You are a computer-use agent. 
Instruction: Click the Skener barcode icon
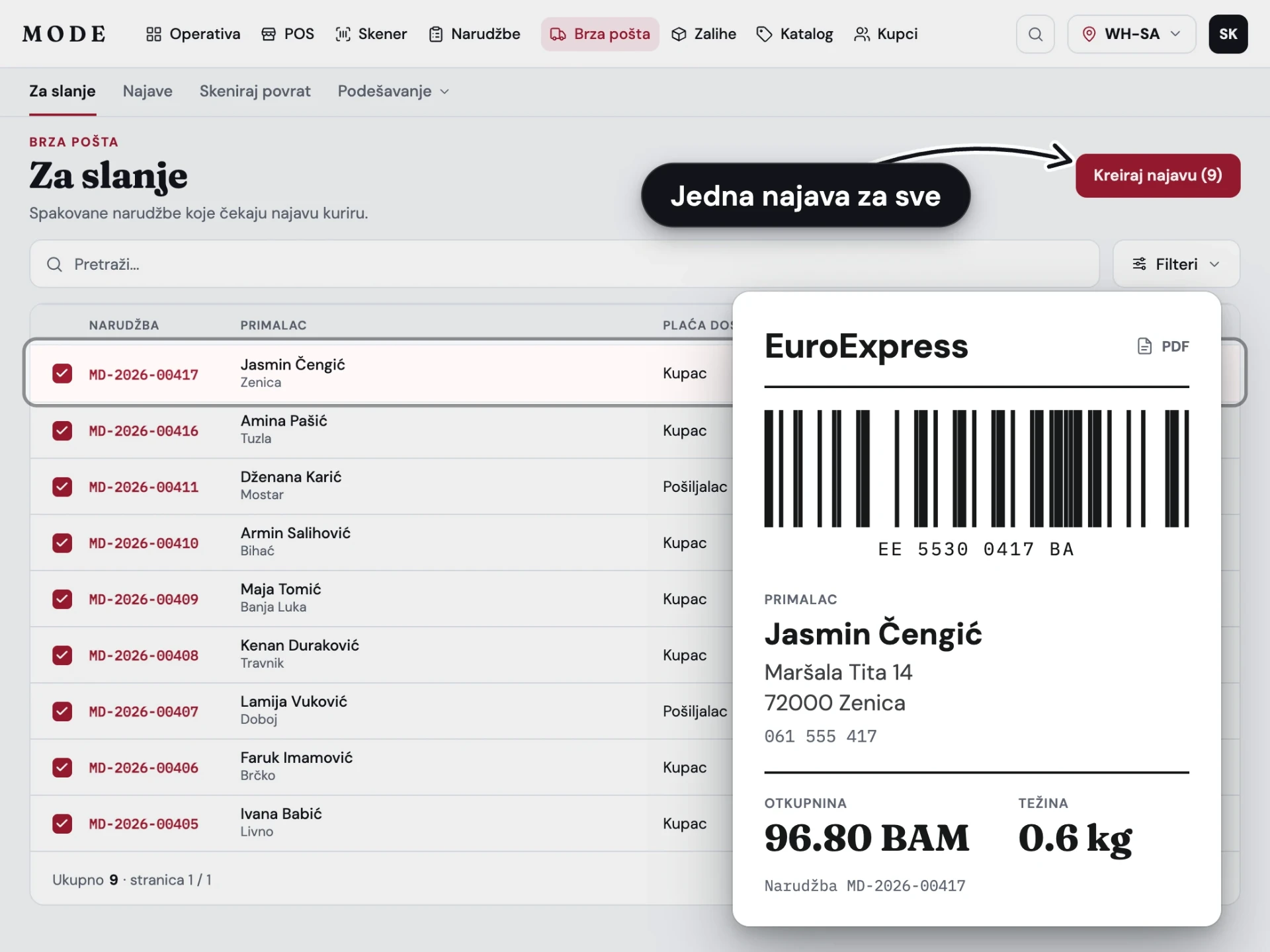pos(343,34)
